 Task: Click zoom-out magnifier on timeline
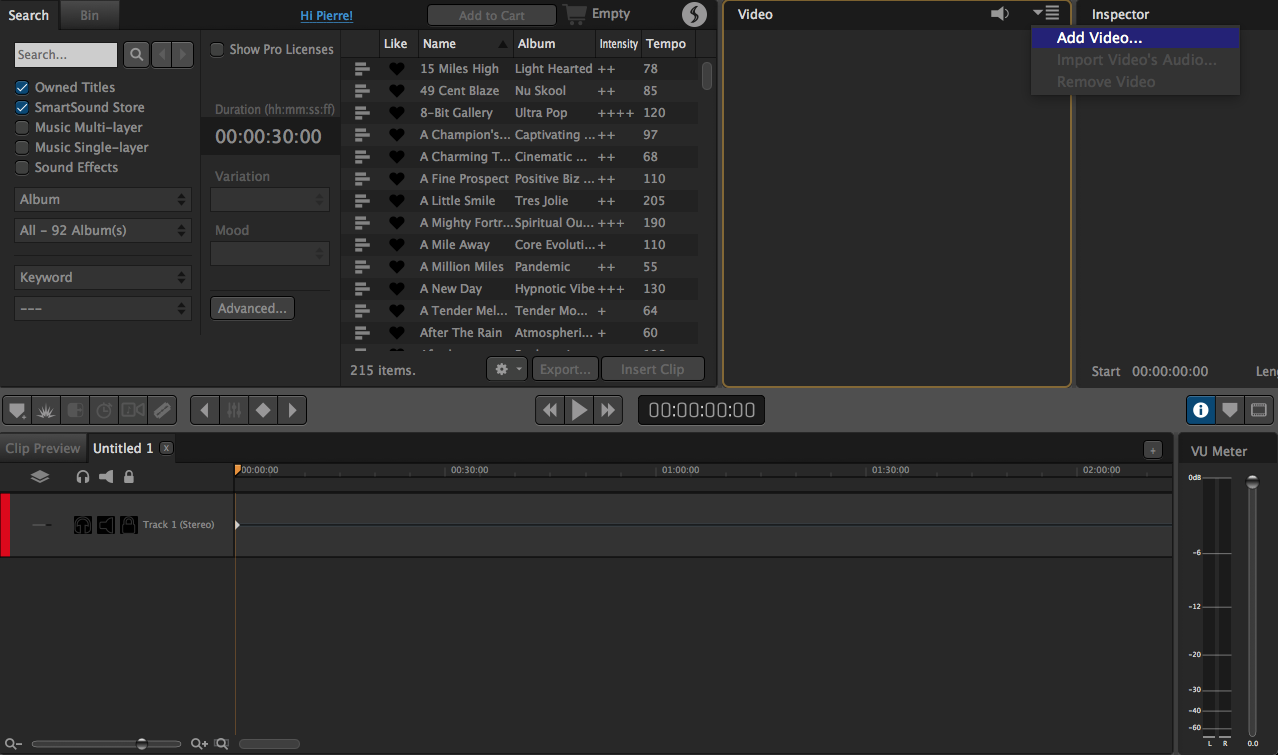coord(13,744)
